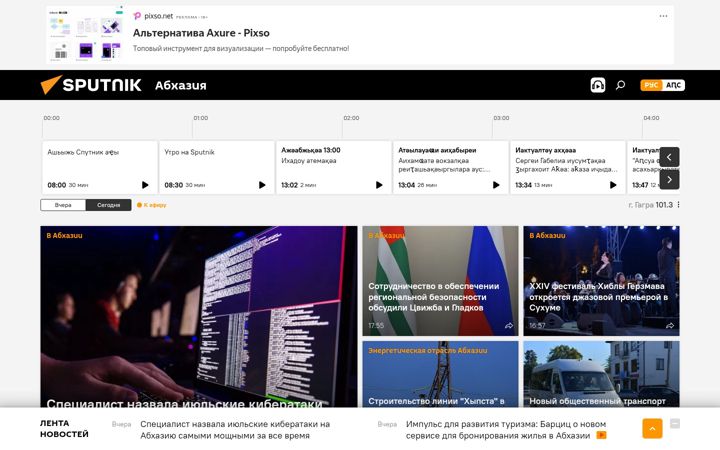Screen dimensions: 720x450
Task: Play the 13:34 Иактуалтәу аҳәаа program
Action: click(613, 185)
